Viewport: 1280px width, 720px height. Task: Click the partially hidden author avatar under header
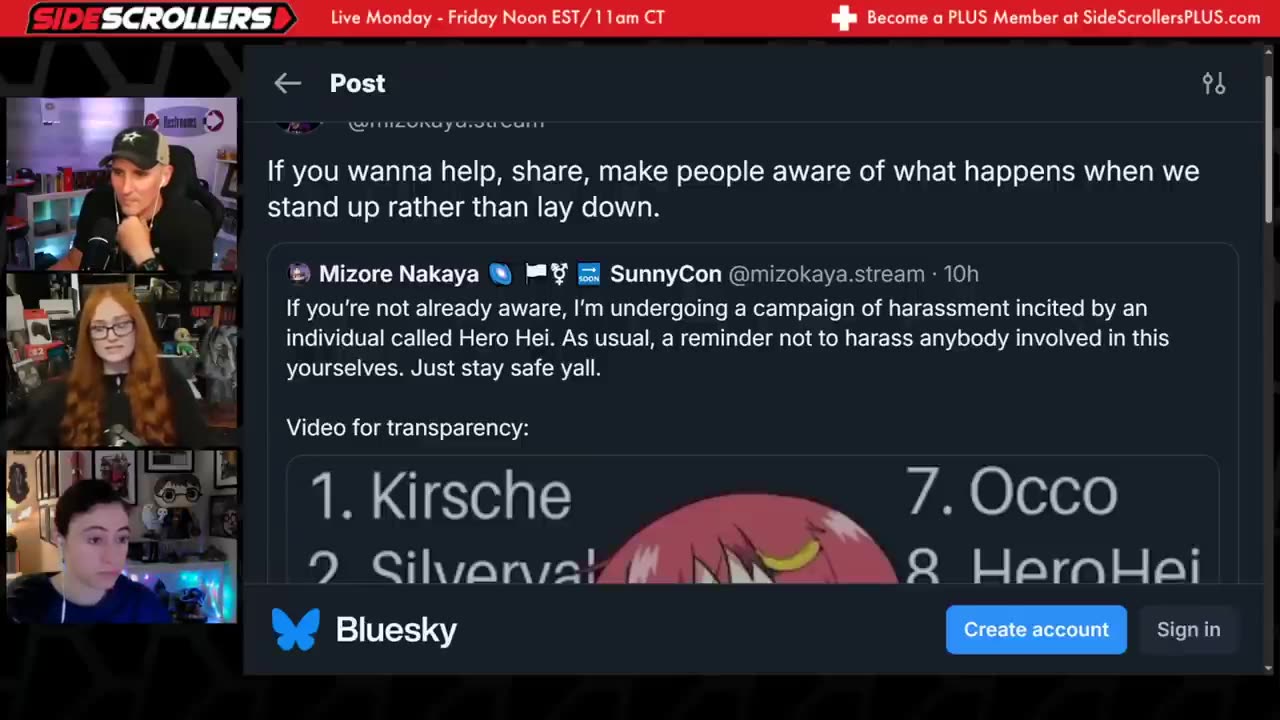[x=299, y=124]
